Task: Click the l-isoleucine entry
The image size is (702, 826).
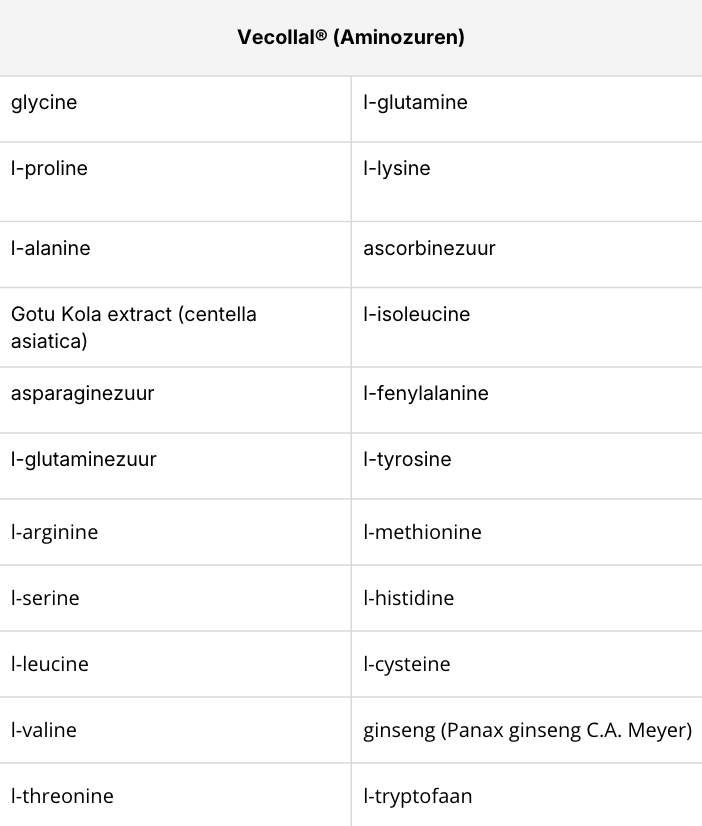Action: tap(416, 314)
